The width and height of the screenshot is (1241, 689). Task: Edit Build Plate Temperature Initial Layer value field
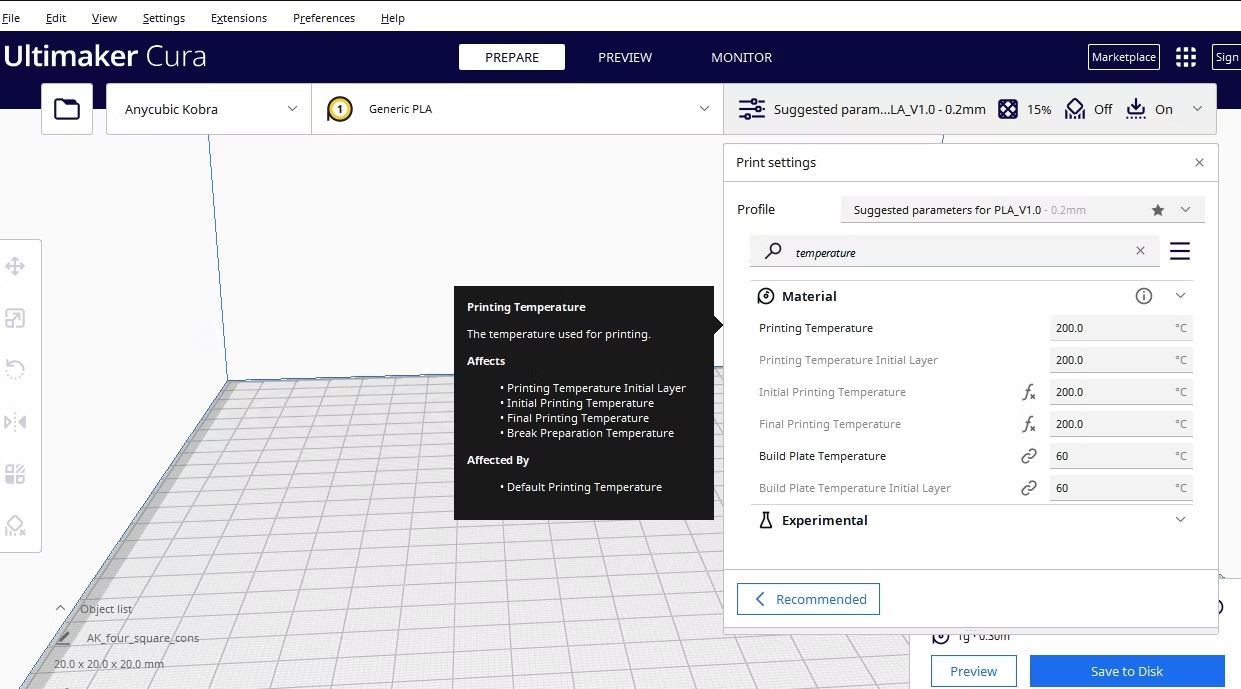point(1121,488)
